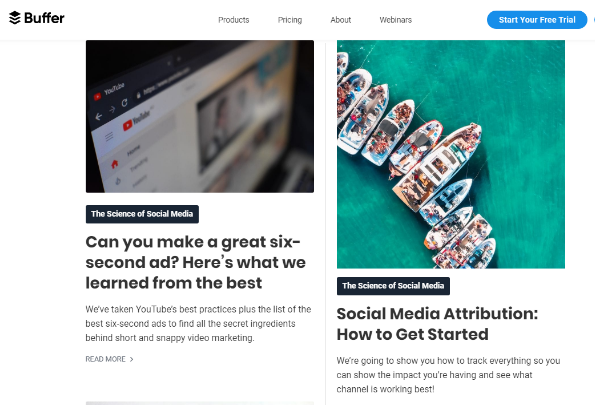Viewport: 598px width, 412px height.
Task: Click the partially visible thumbnail at page bottom
Action: tap(200, 403)
